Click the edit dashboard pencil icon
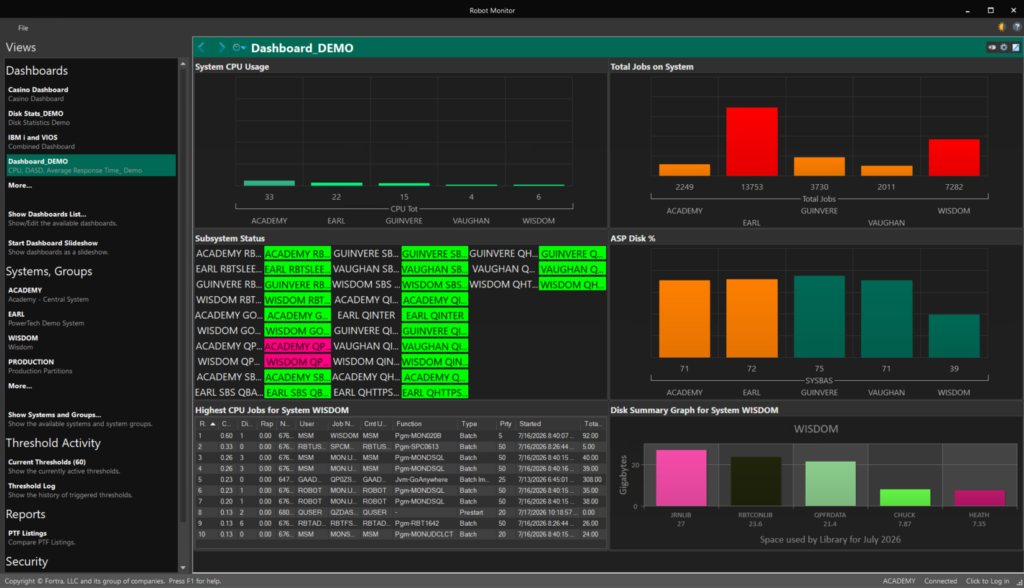 pyautogui.click(x=1016, y=47)
